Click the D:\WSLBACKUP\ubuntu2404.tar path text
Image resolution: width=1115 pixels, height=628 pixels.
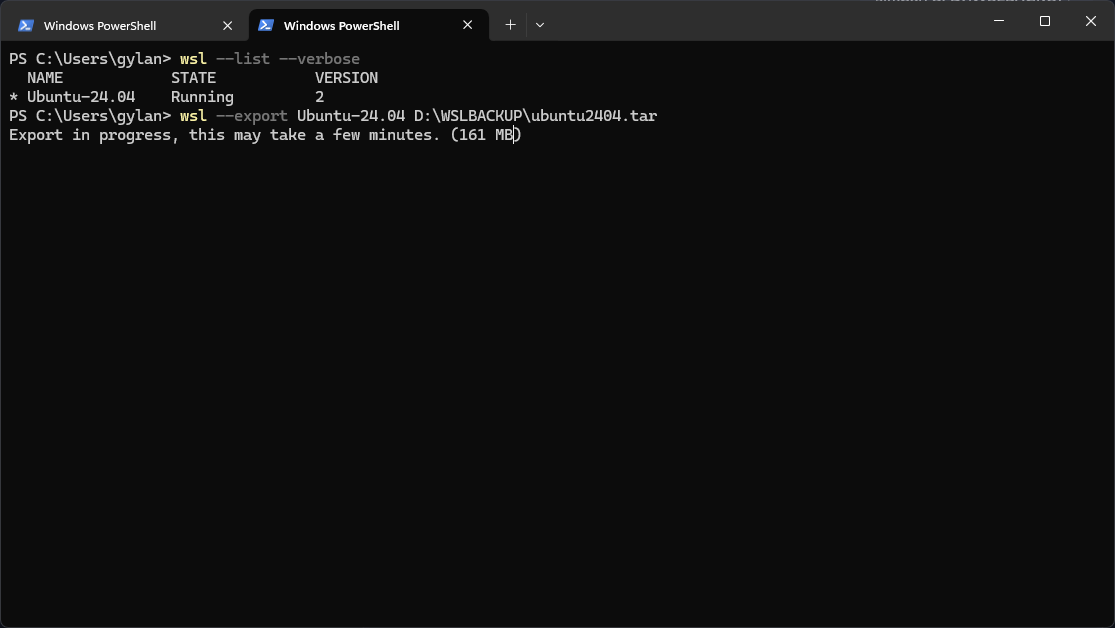point(535,116)
